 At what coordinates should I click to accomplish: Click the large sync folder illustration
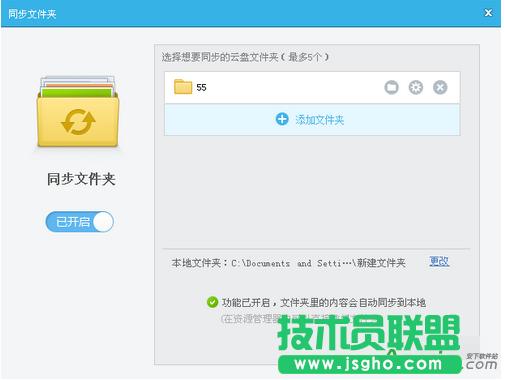coord(78,112)
